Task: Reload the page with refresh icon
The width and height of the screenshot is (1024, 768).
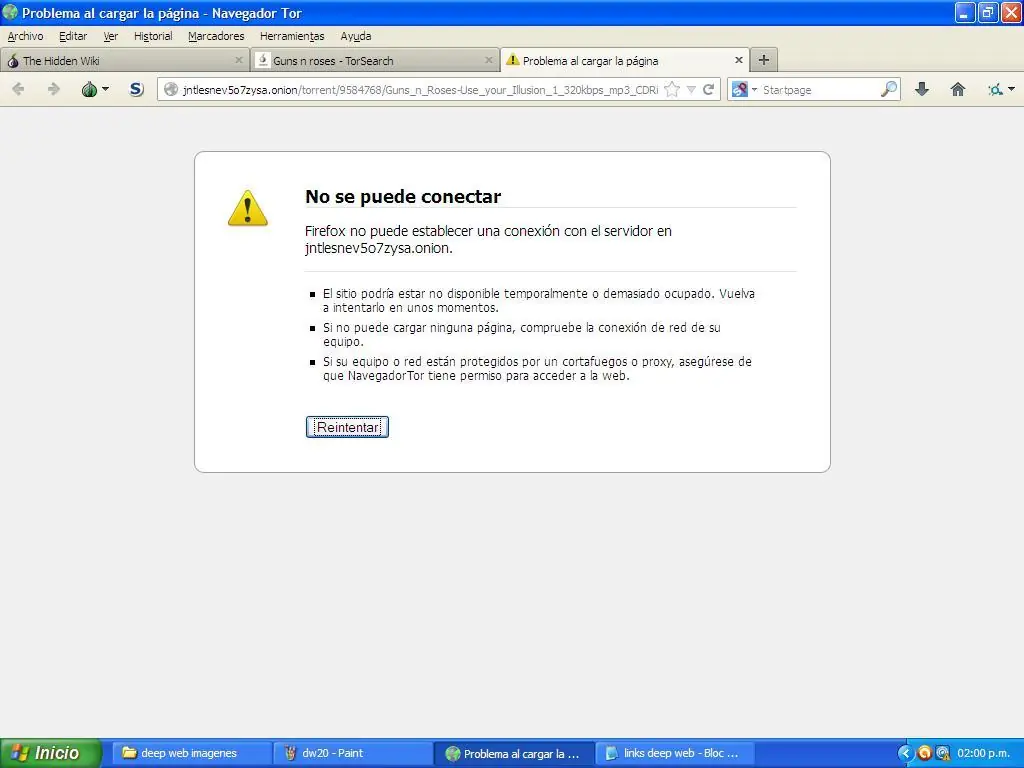Action: 709,89
